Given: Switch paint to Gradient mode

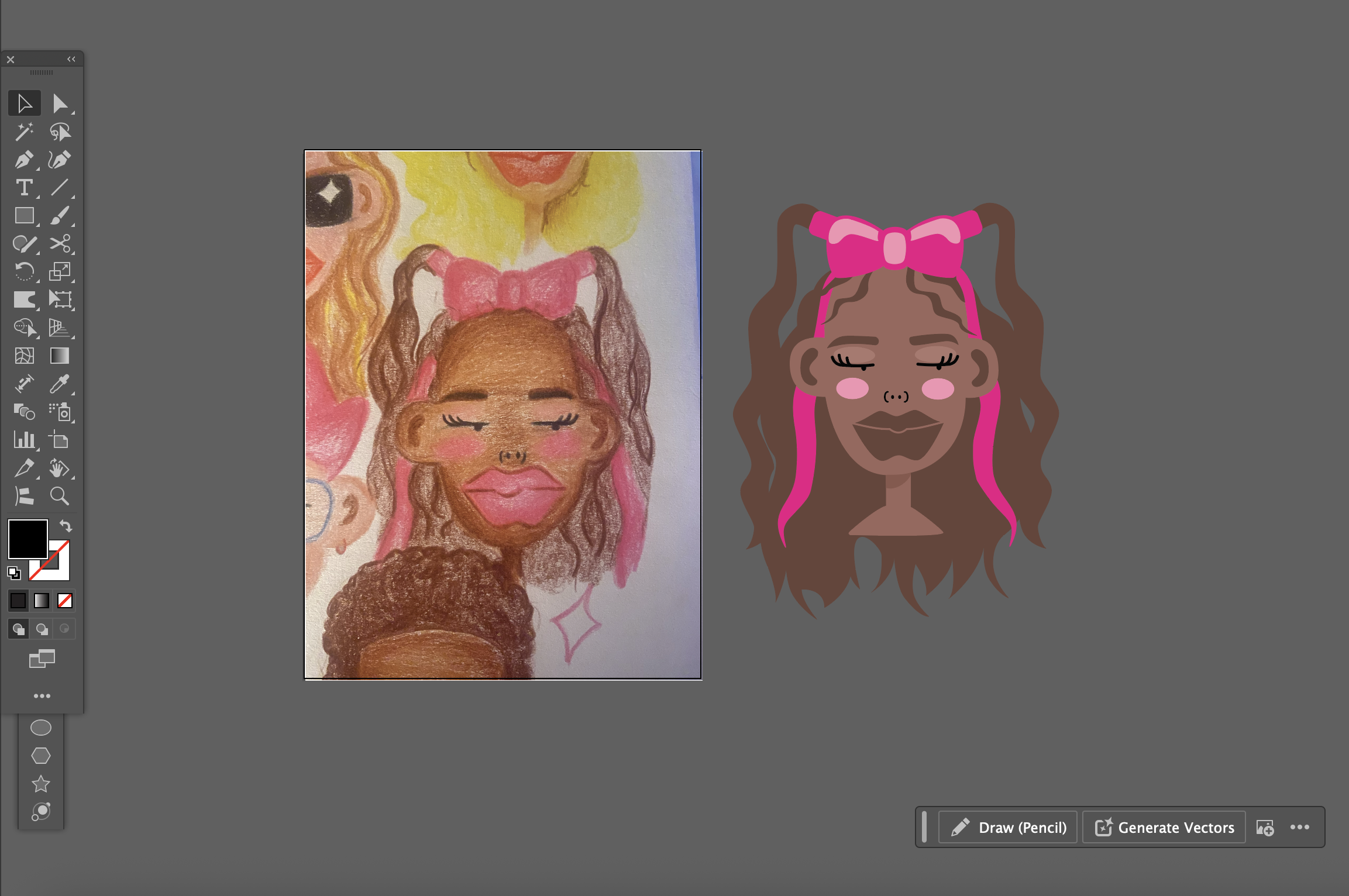Looking at the screenshot, I should tap(42, 600).
